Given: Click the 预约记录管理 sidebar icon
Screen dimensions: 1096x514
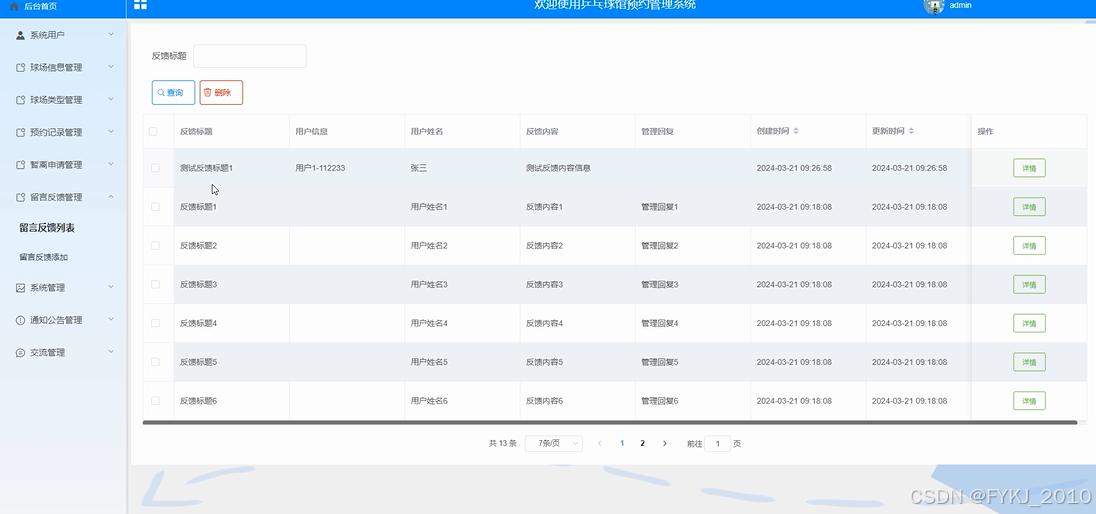Looking at the screenshot, I should [20, 132].
